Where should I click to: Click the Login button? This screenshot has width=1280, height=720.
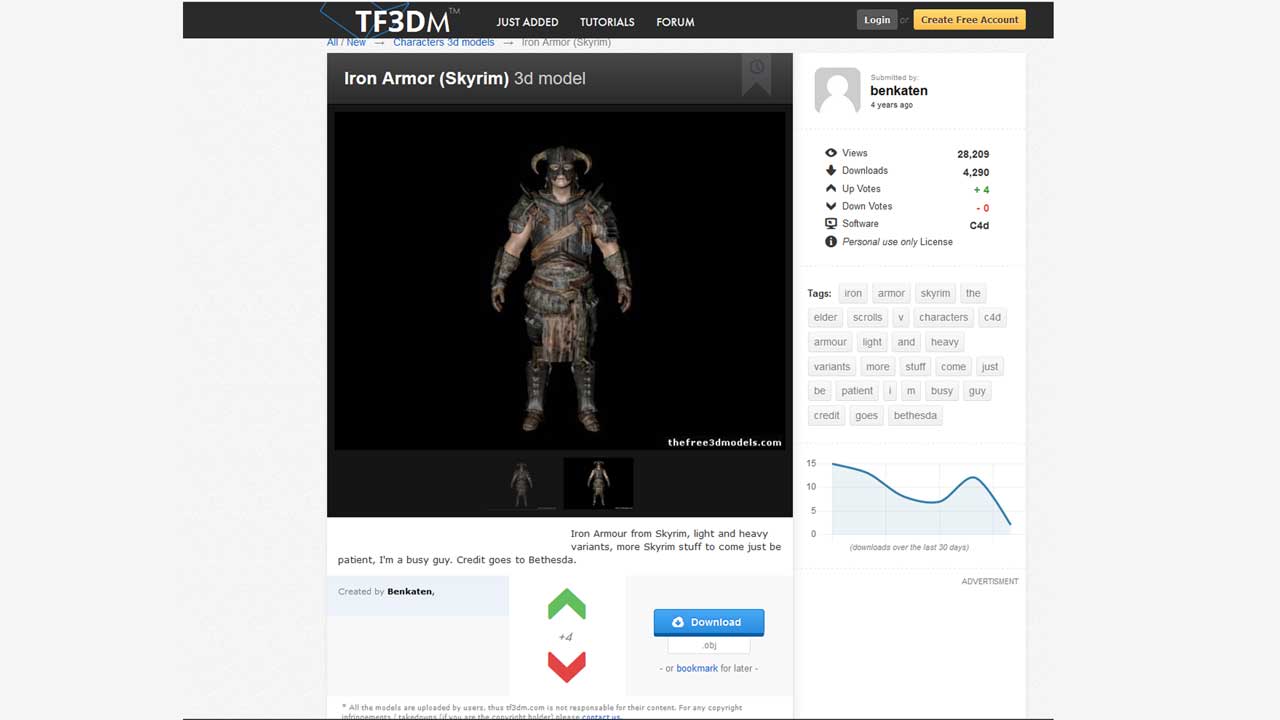pyautogui.click(x=877, y=20)
